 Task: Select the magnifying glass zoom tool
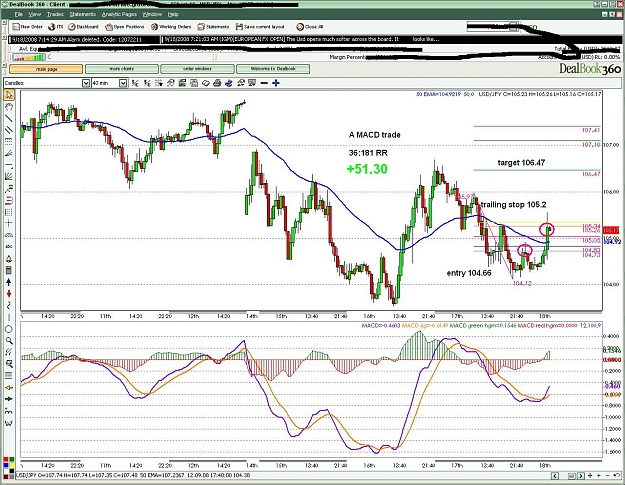click(x=9, y=341)
